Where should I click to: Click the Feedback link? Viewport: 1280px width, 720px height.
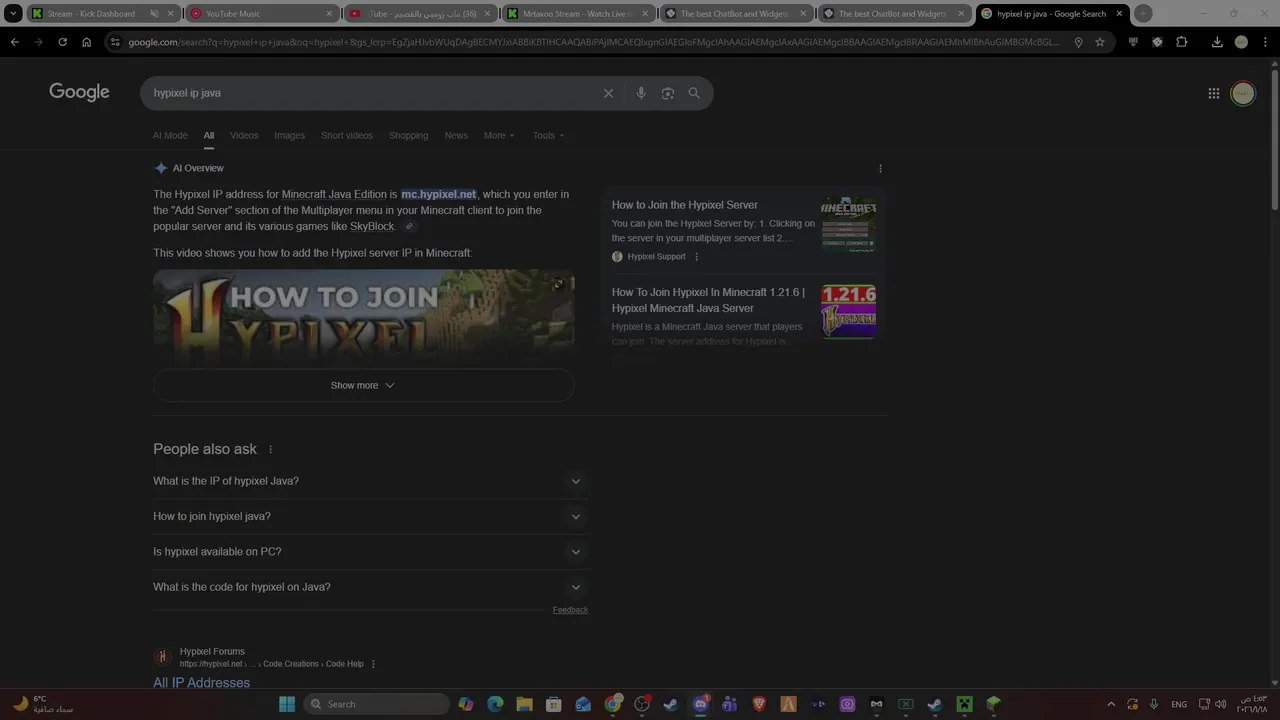(x=570, y=610)
